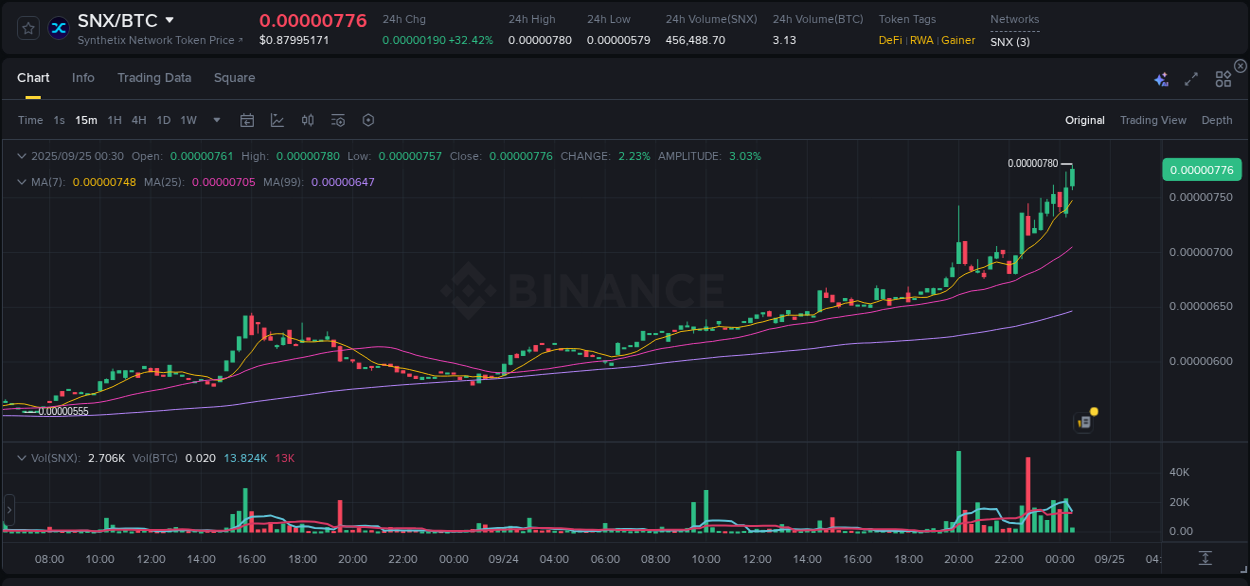
Task: Open chart settings via the hexagon icon
Action: tap(368, 120)
